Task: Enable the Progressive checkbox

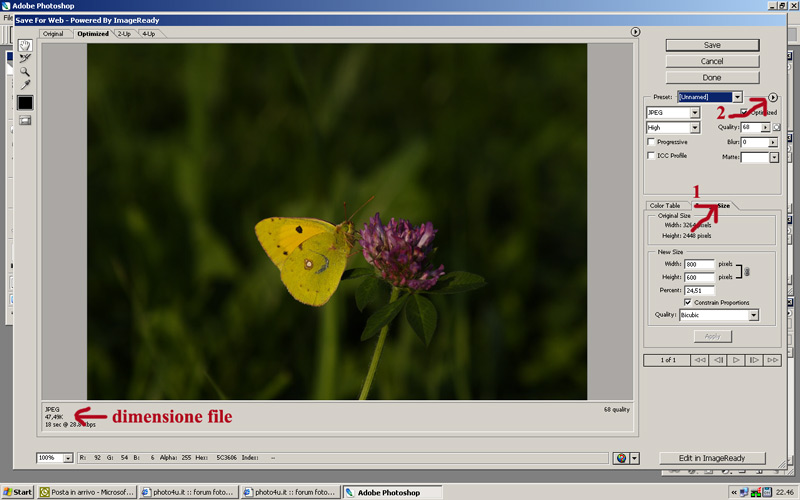Action: (651, 142)
